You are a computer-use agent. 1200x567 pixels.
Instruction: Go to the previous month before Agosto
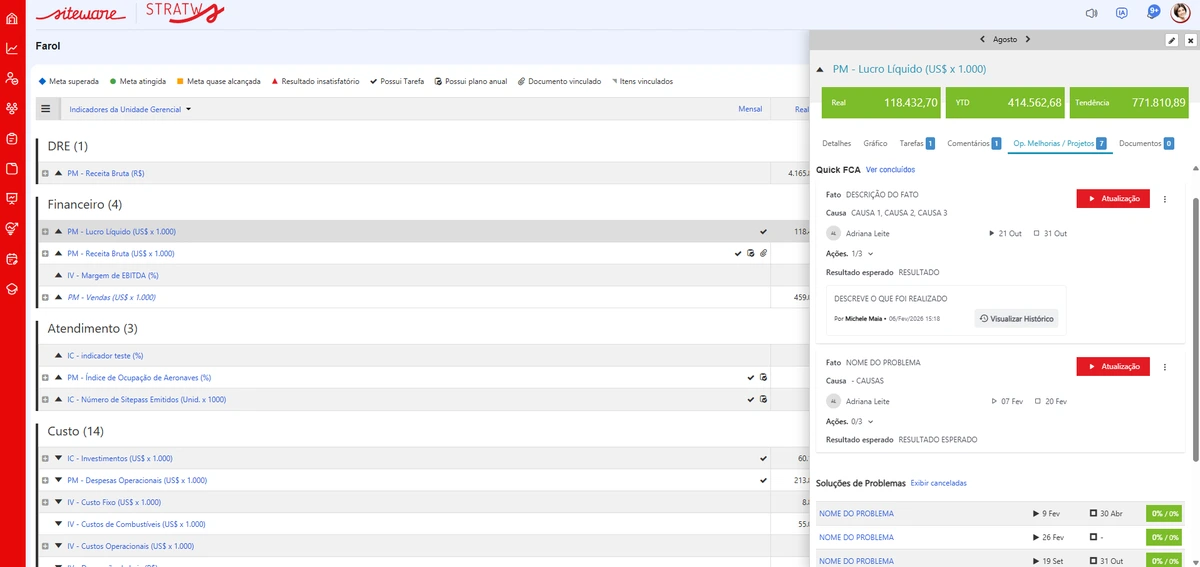click(983, 39)
